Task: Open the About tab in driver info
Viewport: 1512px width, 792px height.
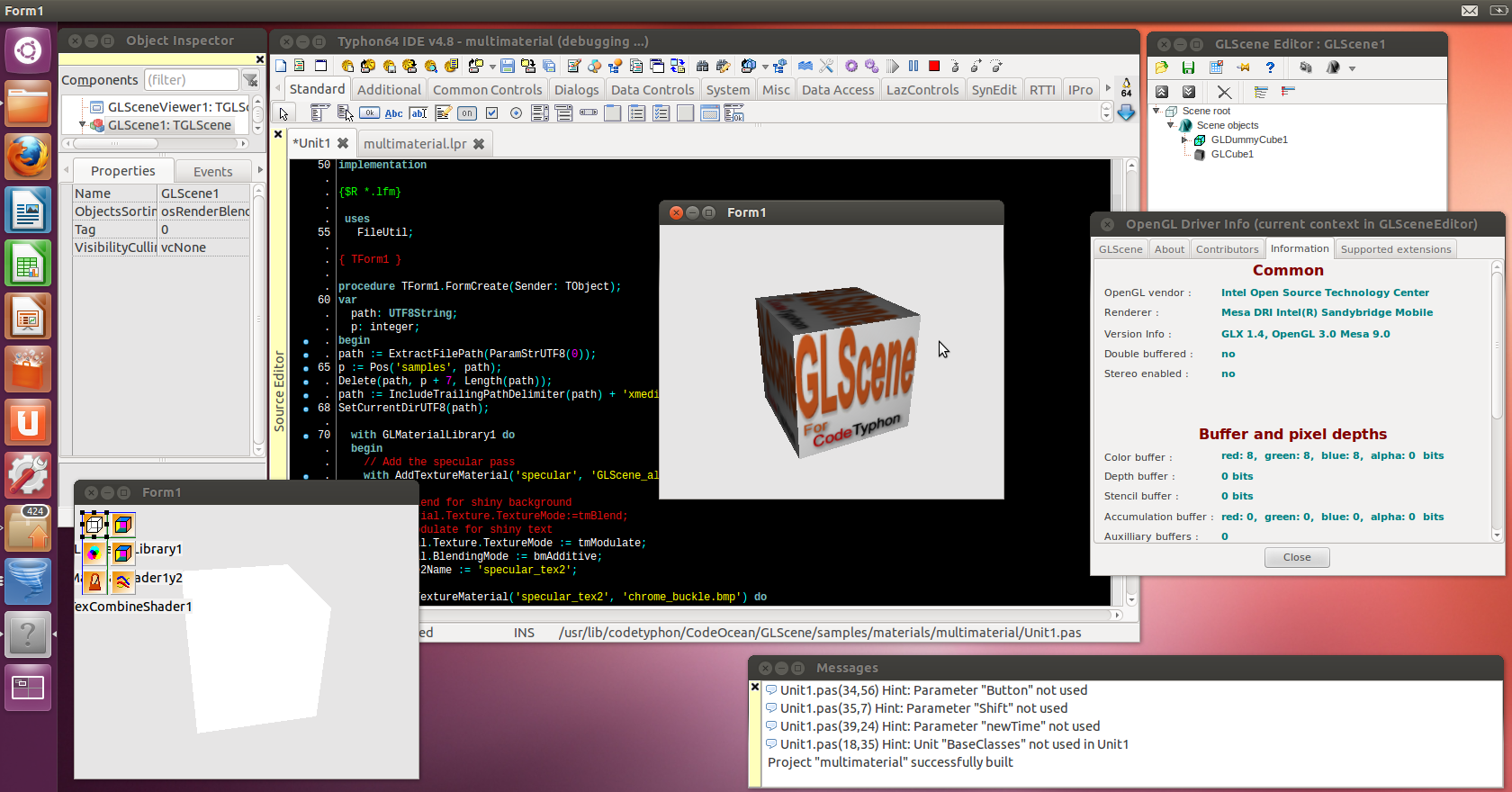Action: click(x=1169, y=249)
